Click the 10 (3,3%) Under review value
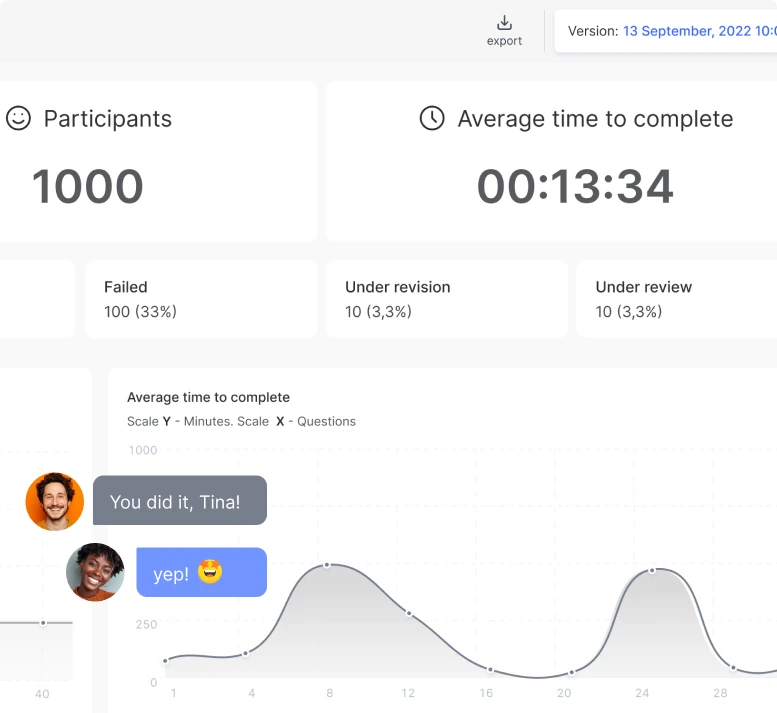The height and width of the screenshot is (713, 777). pos(628,312)
